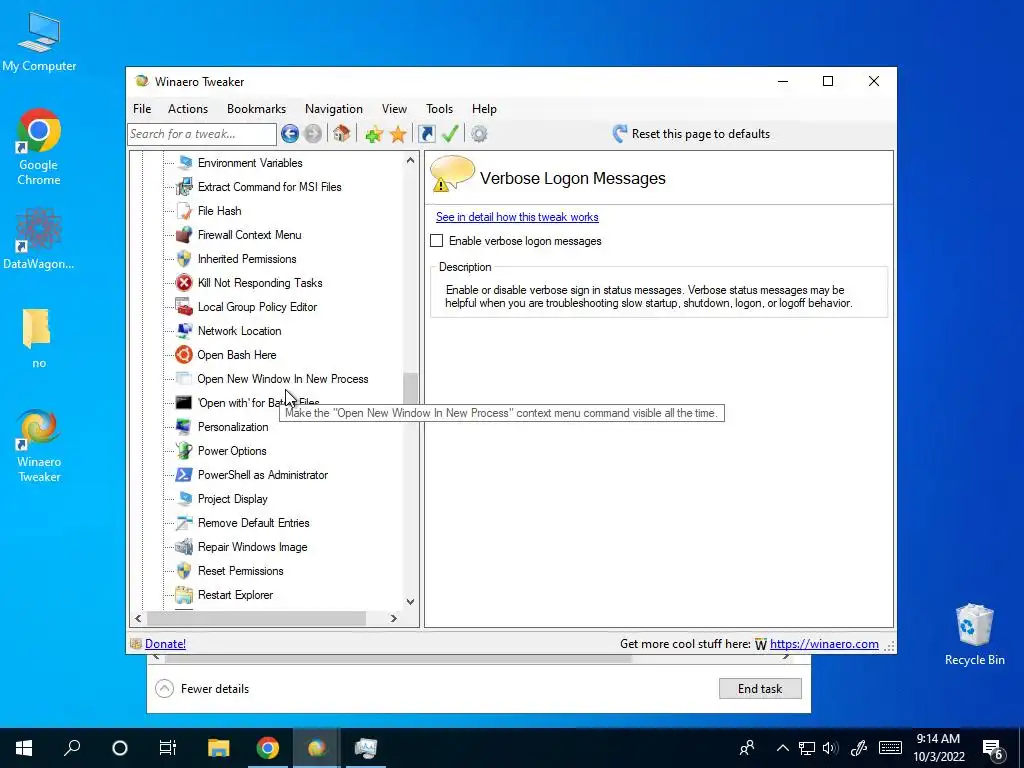Click the shortcut export icon in toolbar

(x=426, y=134)
